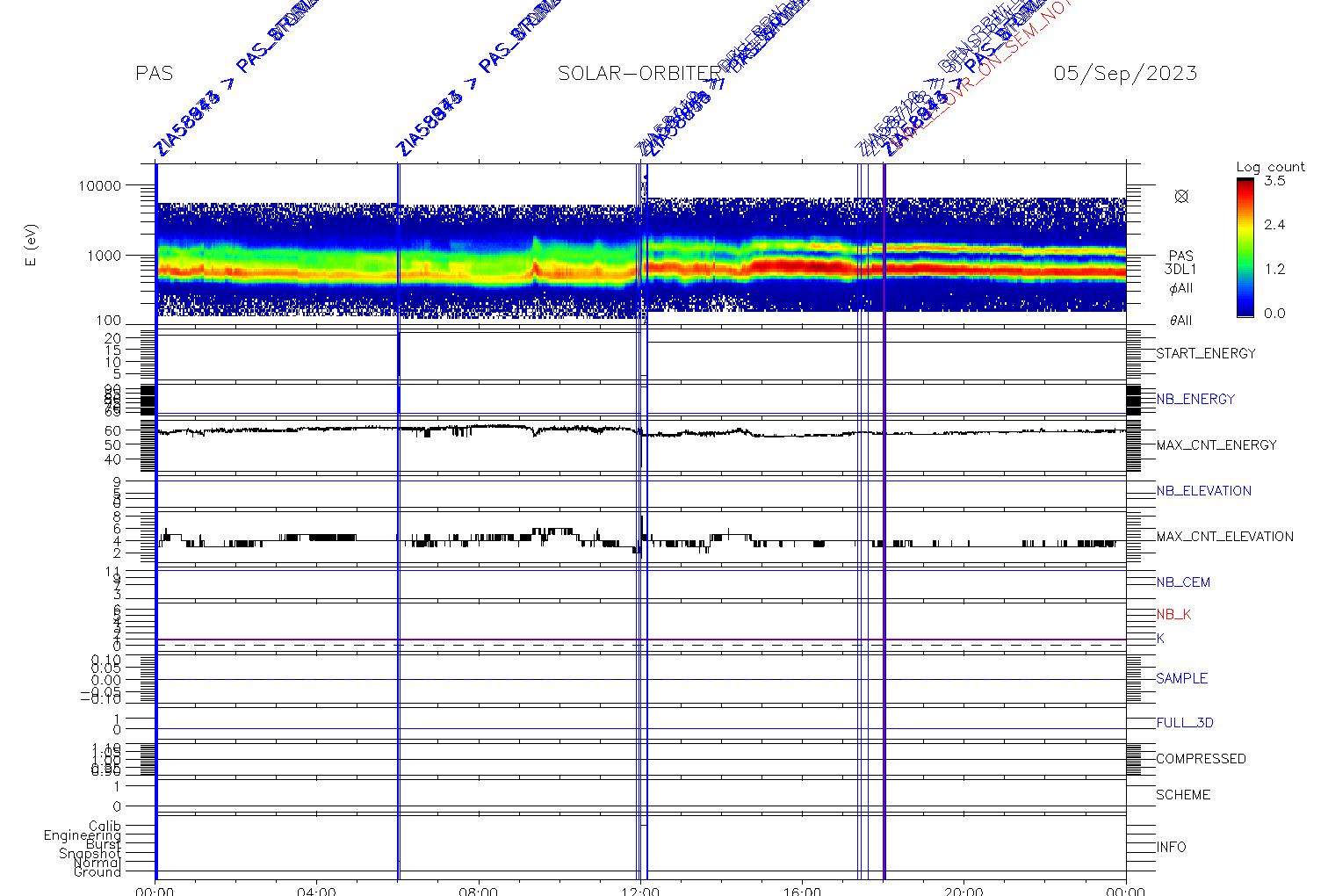Screen dimensions: 1328x896
Task: Click the PAS instrument title
Action: point(154,74)
